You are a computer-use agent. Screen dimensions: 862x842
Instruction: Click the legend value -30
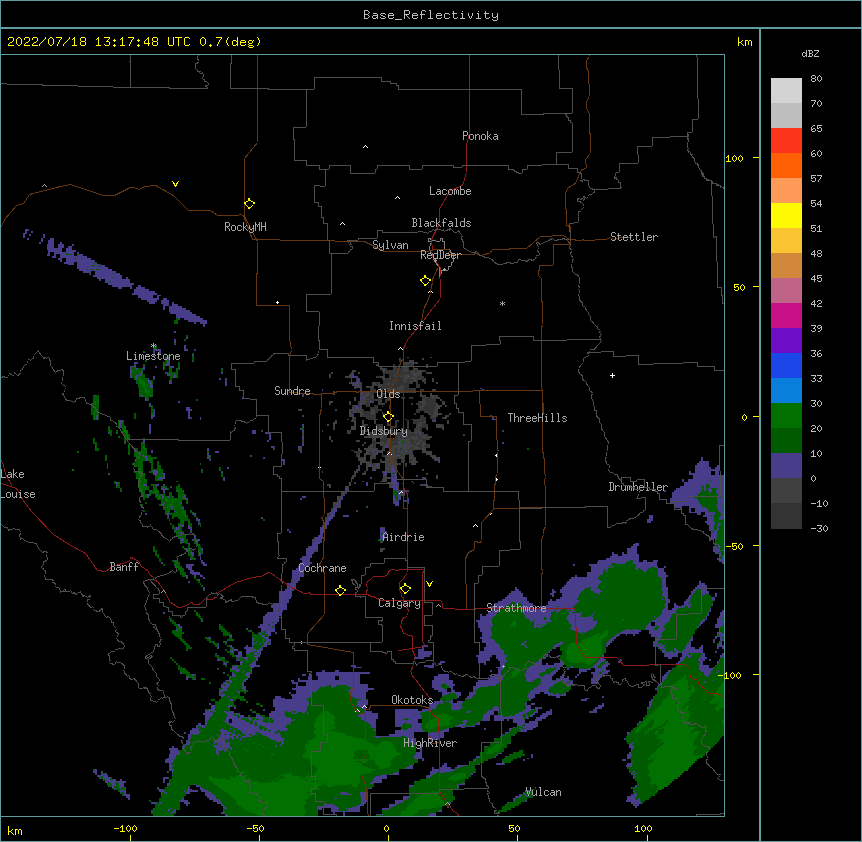click(819, 529)
